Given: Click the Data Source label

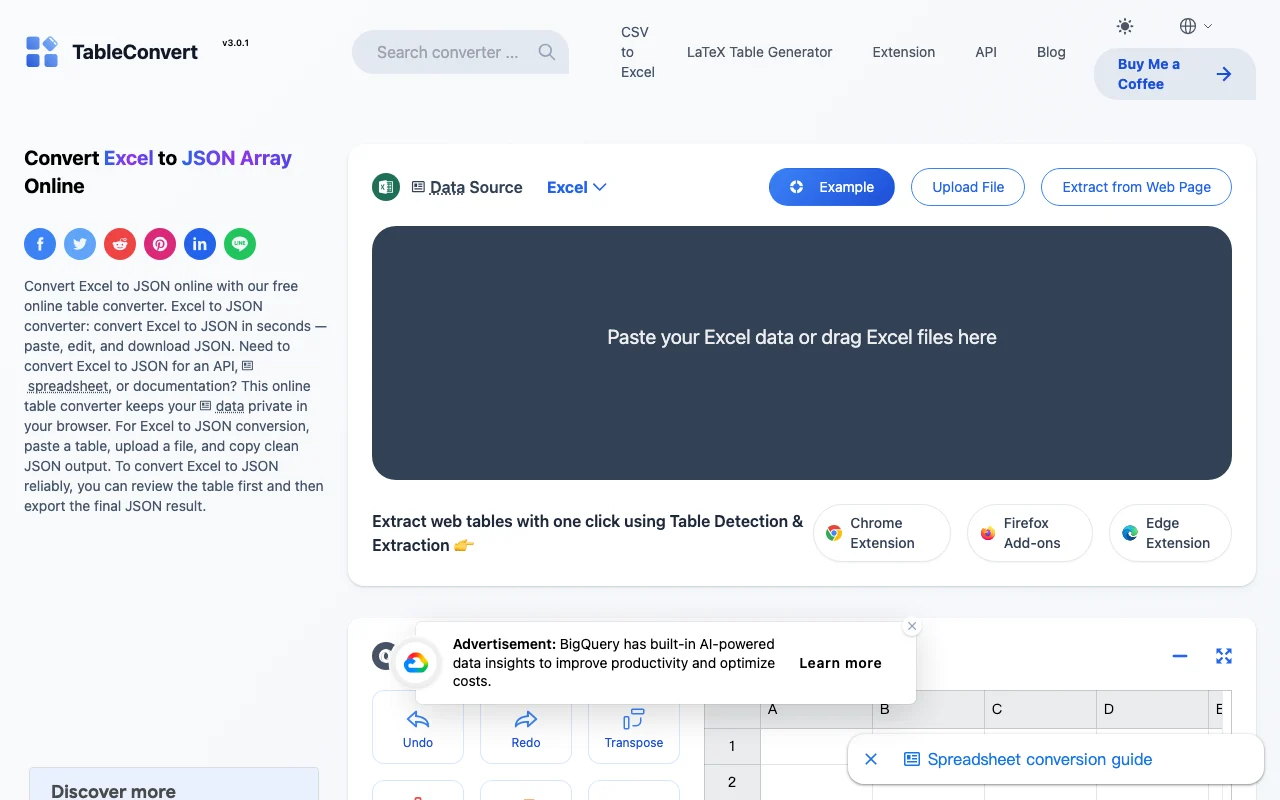Looking at the screenshot, I should [467, 187].
